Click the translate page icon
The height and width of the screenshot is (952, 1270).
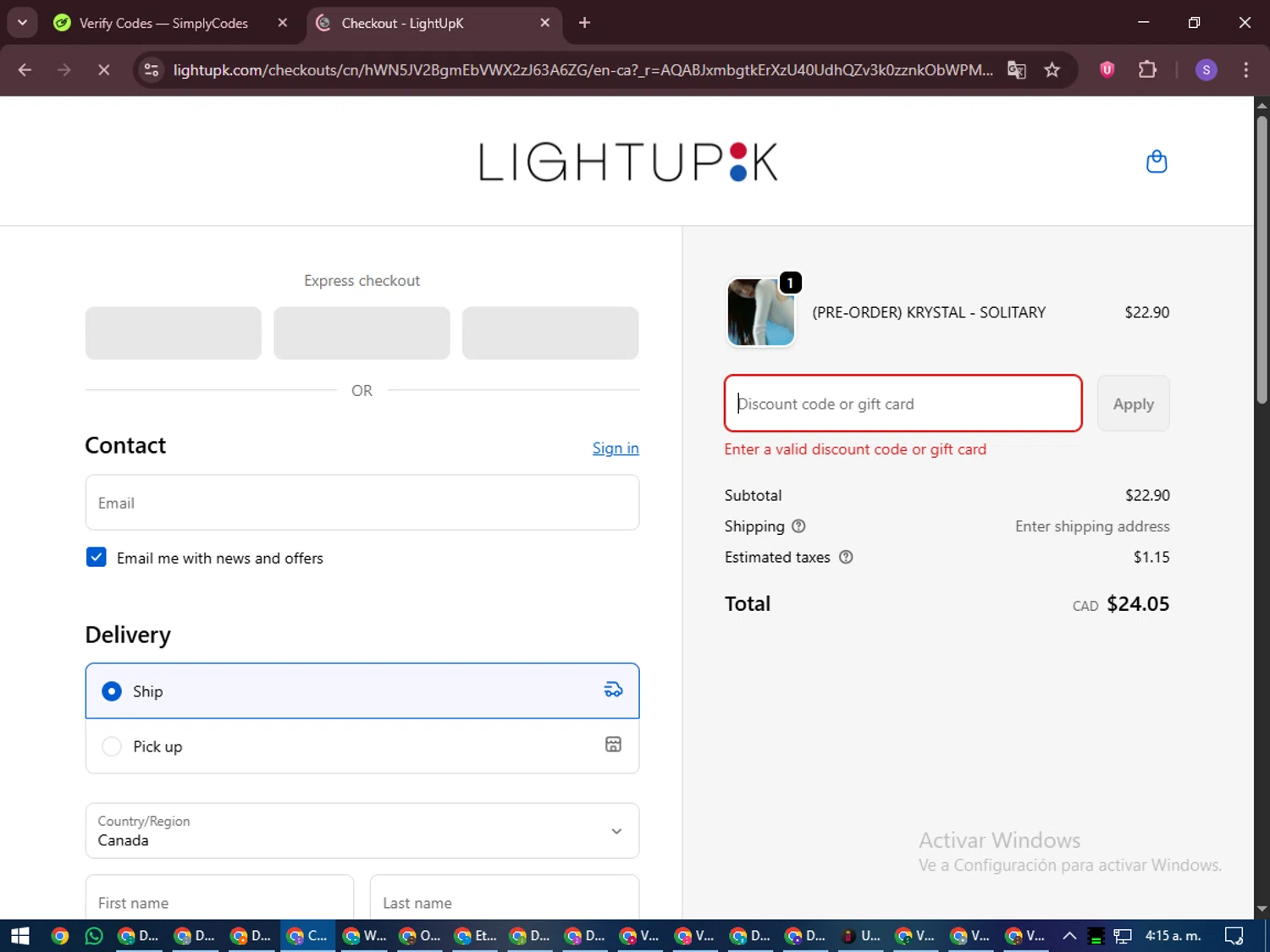pos(1017,69)
